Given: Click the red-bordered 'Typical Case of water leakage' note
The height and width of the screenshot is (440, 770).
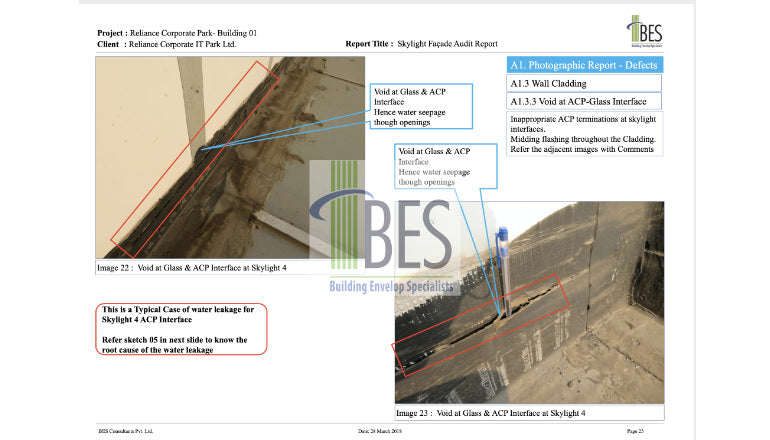Looking at the screenshot, I should tap(180, 329).
